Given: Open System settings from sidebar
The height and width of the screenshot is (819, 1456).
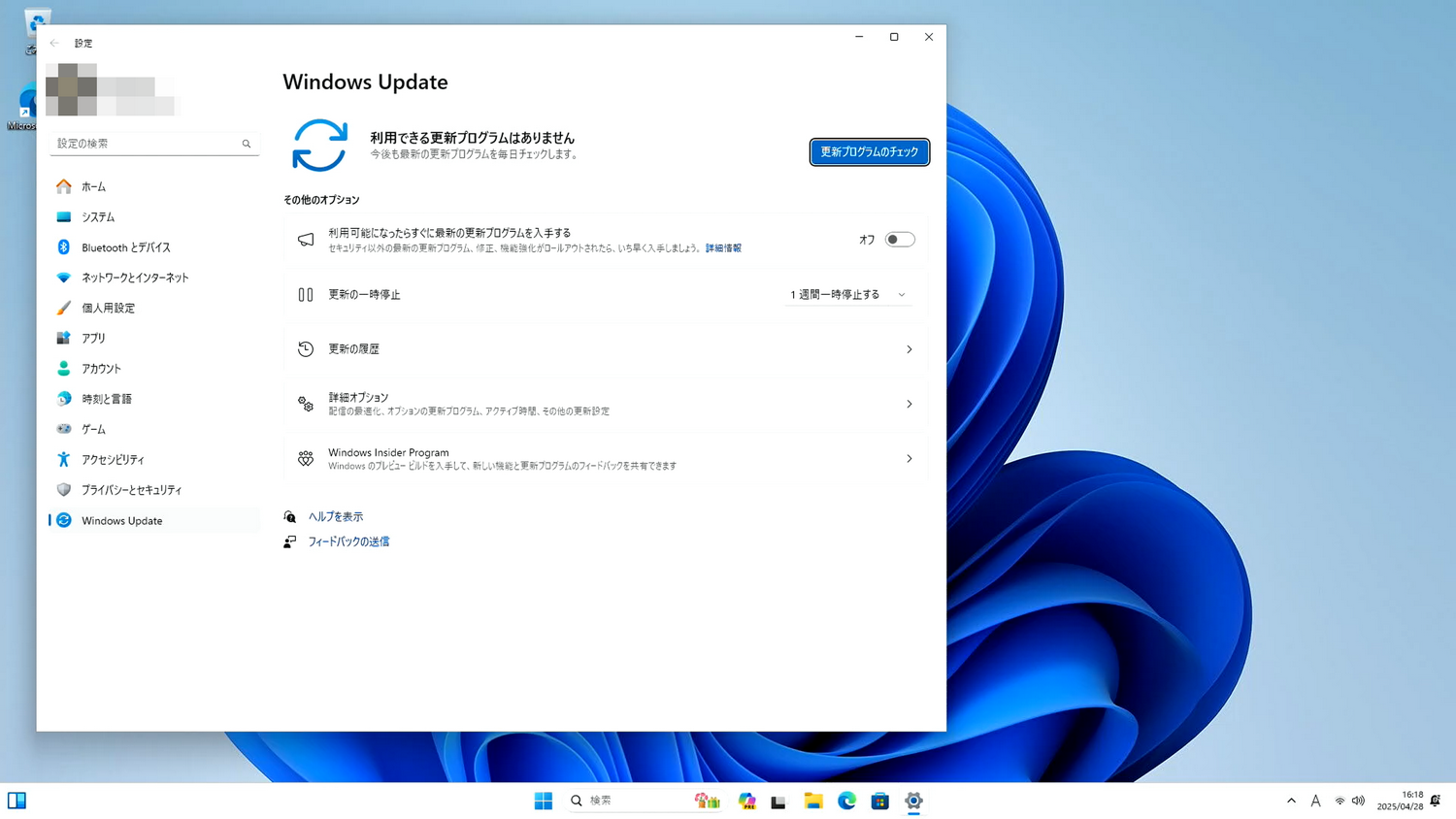Looking at the screenshot, I should click(x=98, y=216).
